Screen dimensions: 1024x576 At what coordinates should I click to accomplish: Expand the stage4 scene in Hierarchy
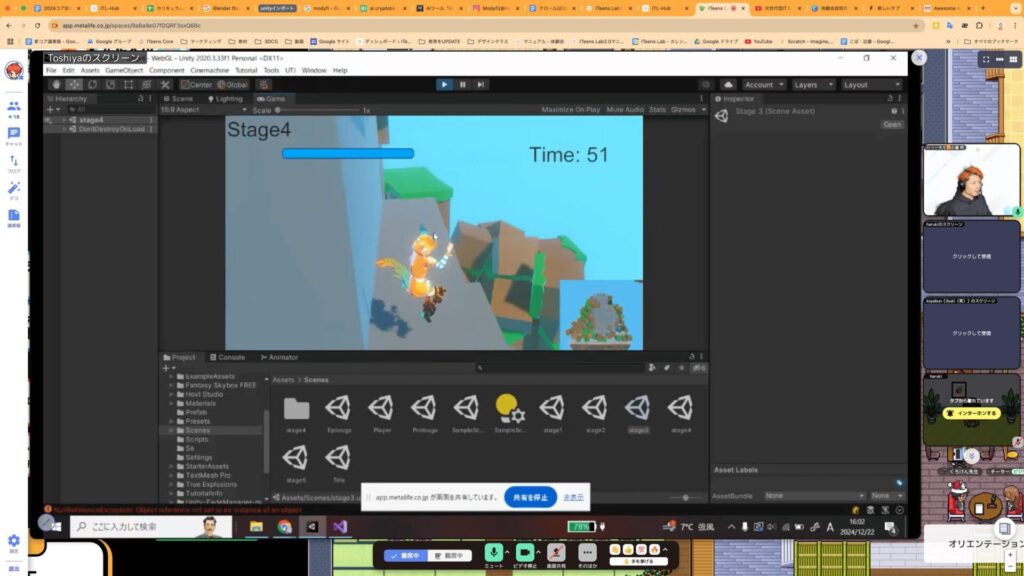click(64, 120)
